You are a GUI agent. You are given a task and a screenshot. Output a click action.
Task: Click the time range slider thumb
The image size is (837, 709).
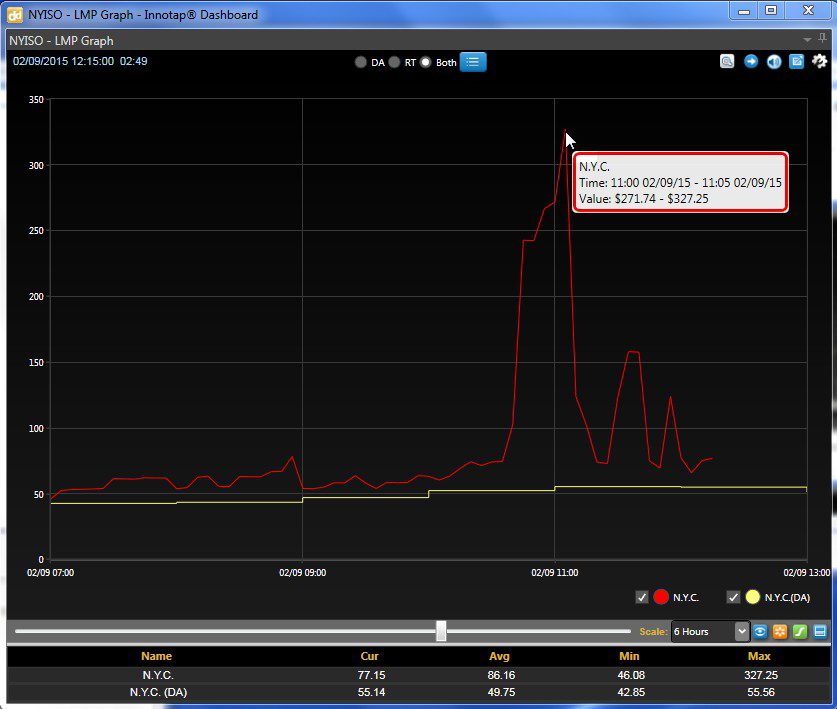tap(441, 631)
